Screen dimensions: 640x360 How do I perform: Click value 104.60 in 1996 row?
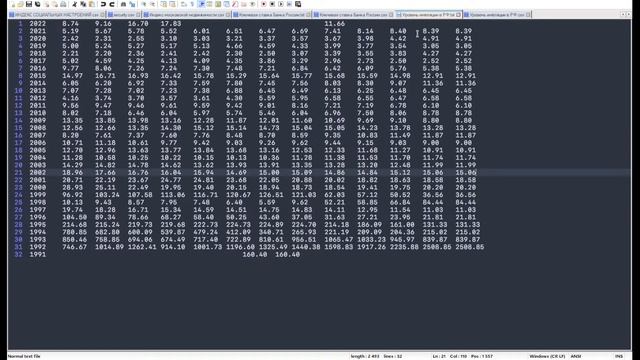click(74, 218)
